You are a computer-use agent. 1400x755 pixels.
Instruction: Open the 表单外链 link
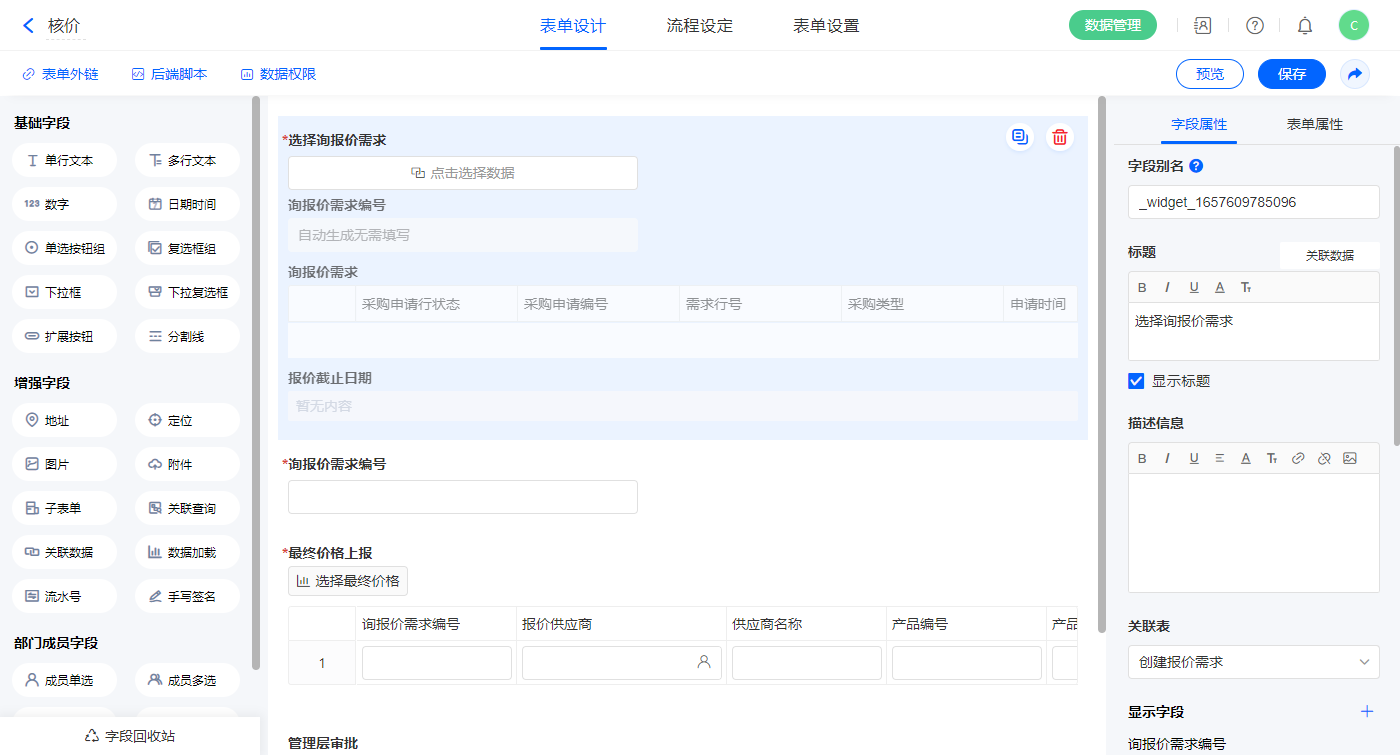click(60, 74)
